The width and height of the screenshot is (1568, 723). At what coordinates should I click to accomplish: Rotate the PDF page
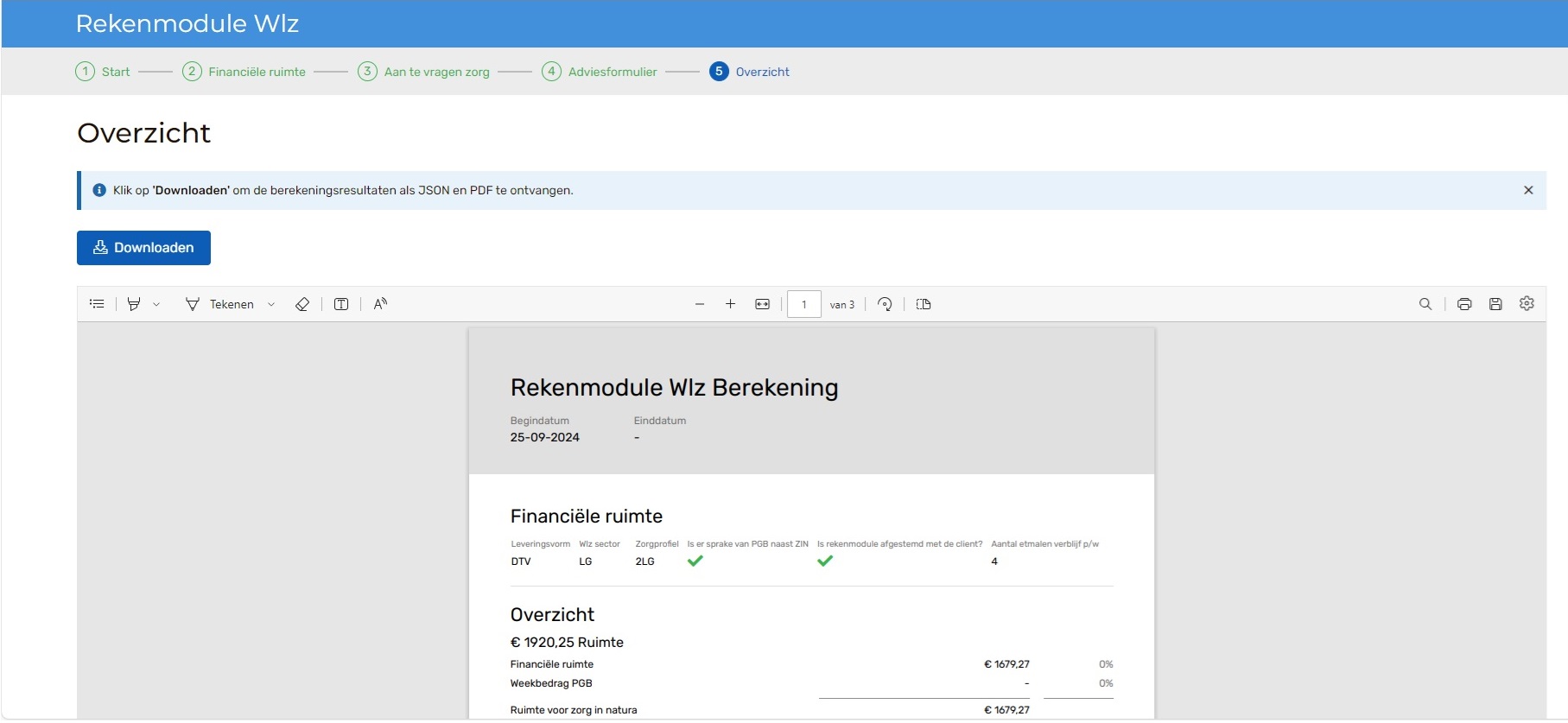click(x=885, y=304)
